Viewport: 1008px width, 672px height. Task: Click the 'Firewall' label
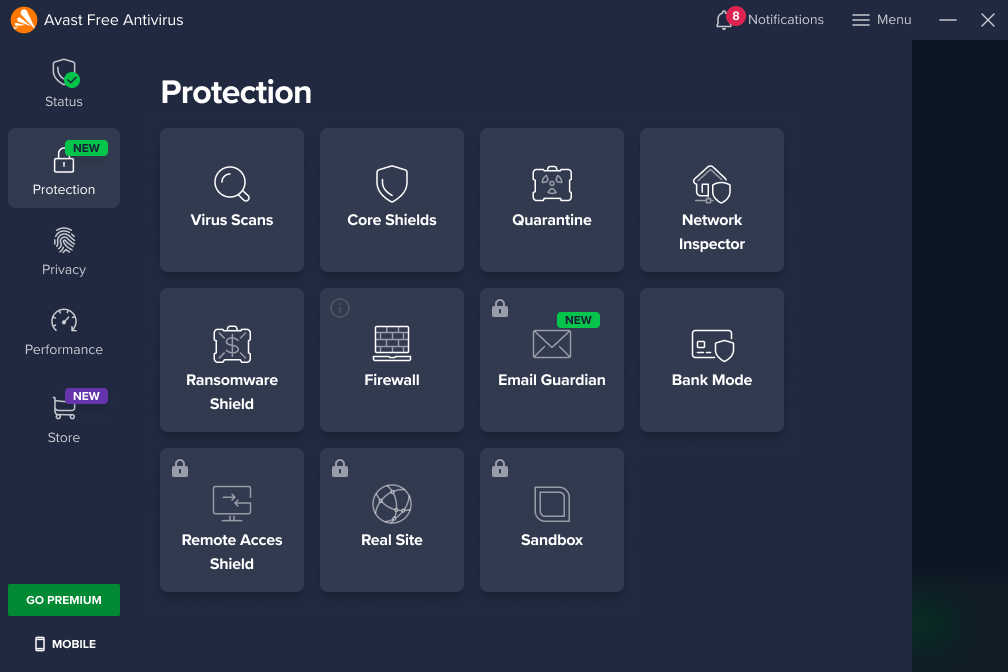pos(392,380)
